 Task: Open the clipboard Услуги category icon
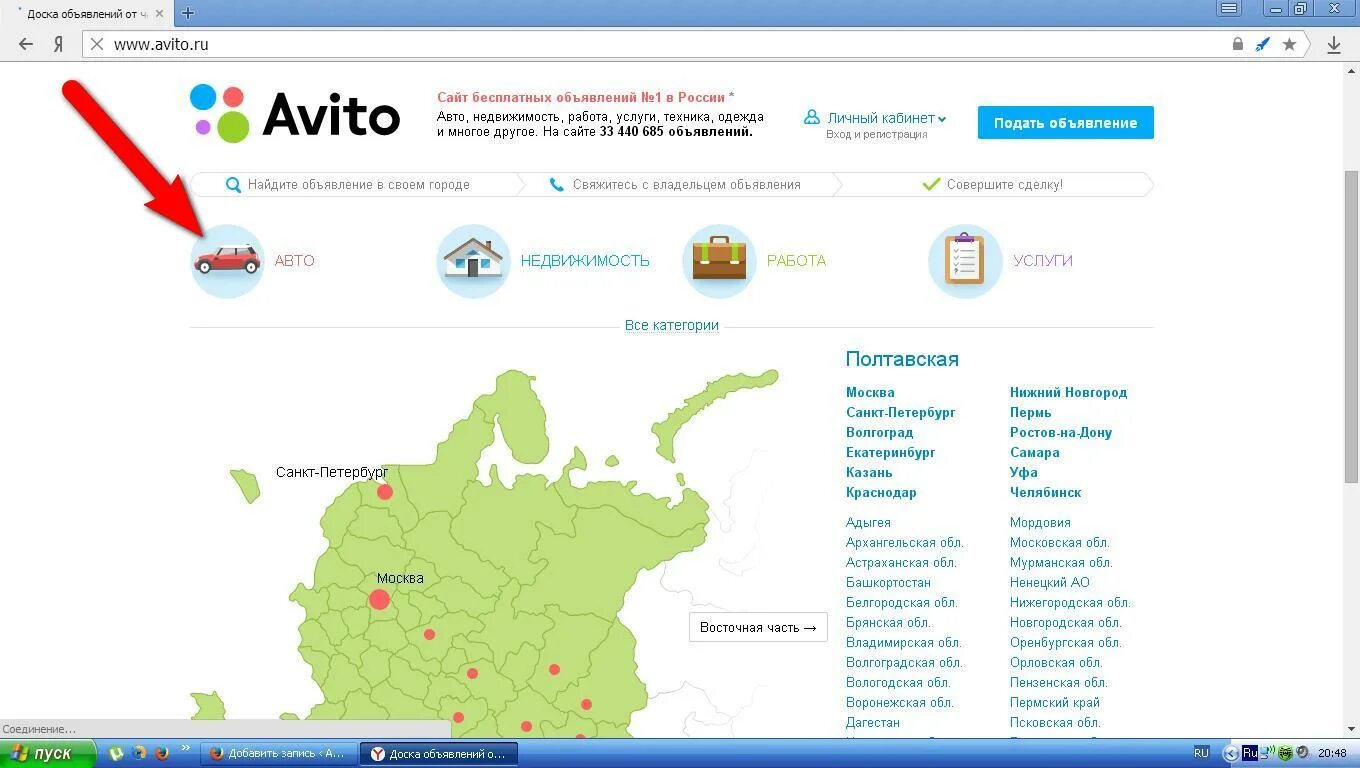point(965,261)
